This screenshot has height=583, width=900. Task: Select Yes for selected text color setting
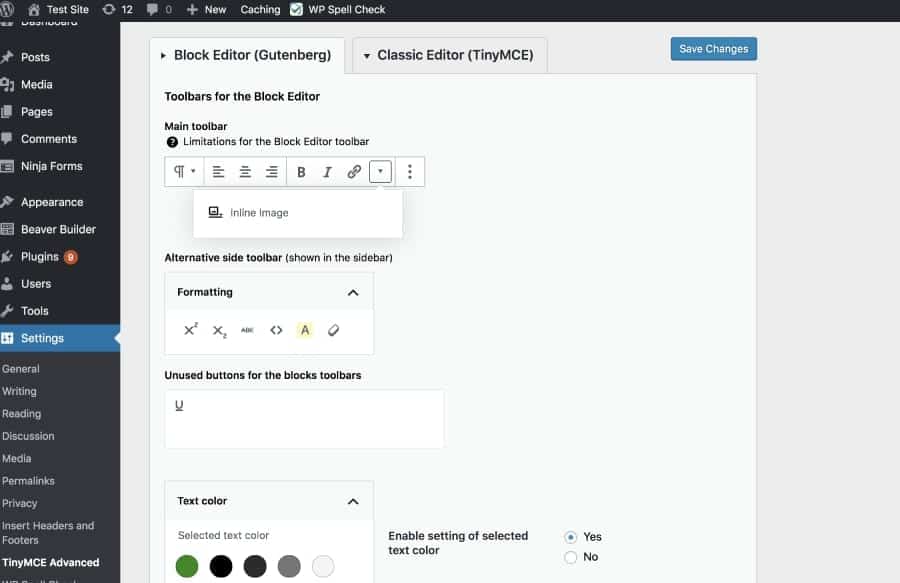click(x=571, y=537)
